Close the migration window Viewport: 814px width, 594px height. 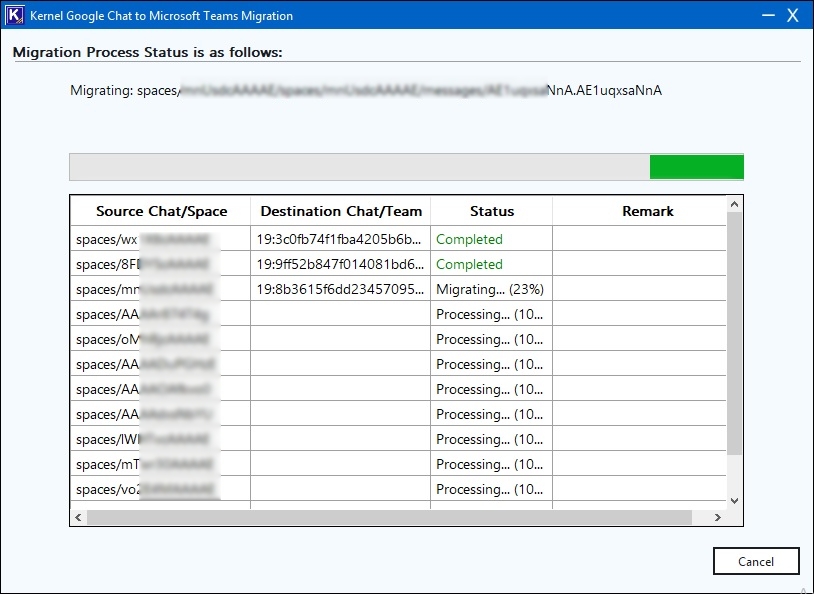(x=793, y=15)
